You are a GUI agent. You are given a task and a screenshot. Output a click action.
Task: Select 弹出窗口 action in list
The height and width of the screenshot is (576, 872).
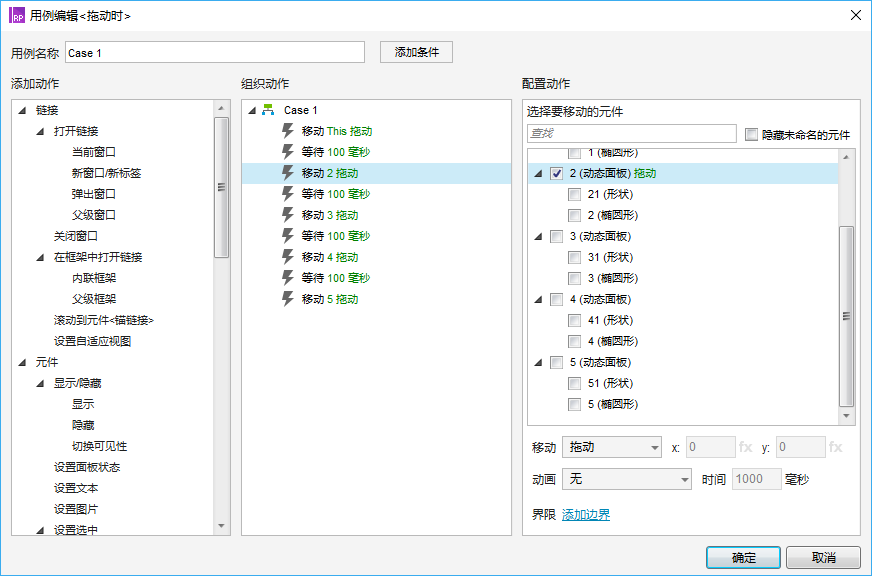[94, 194]
